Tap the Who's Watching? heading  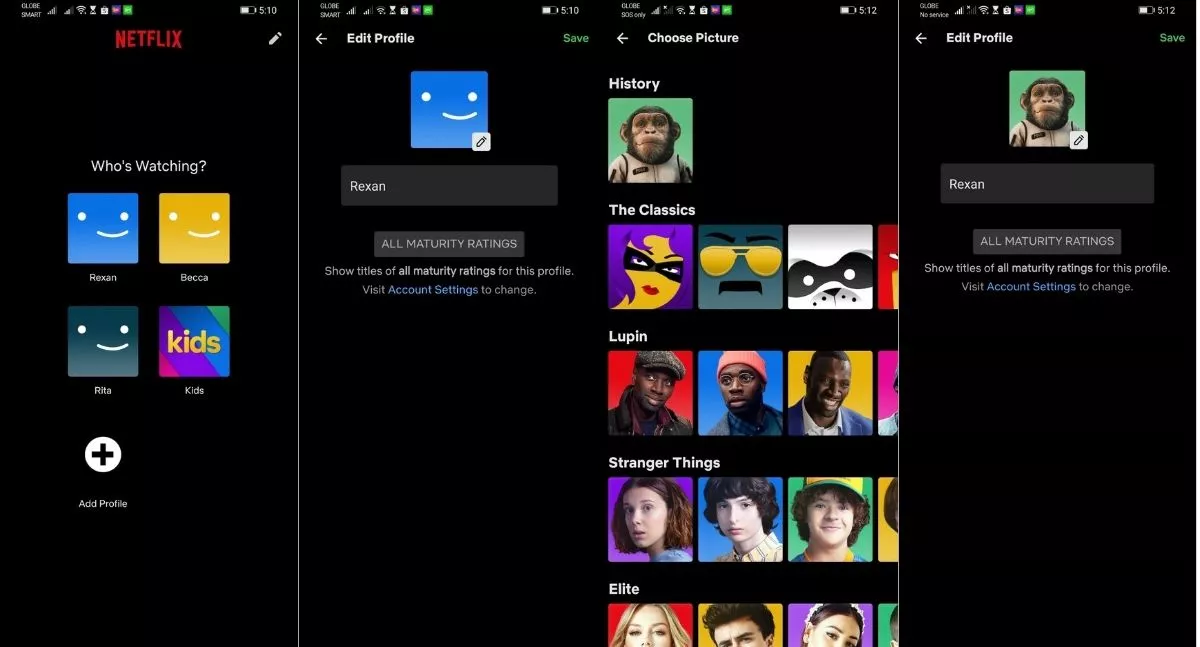[x=149, y=166]
